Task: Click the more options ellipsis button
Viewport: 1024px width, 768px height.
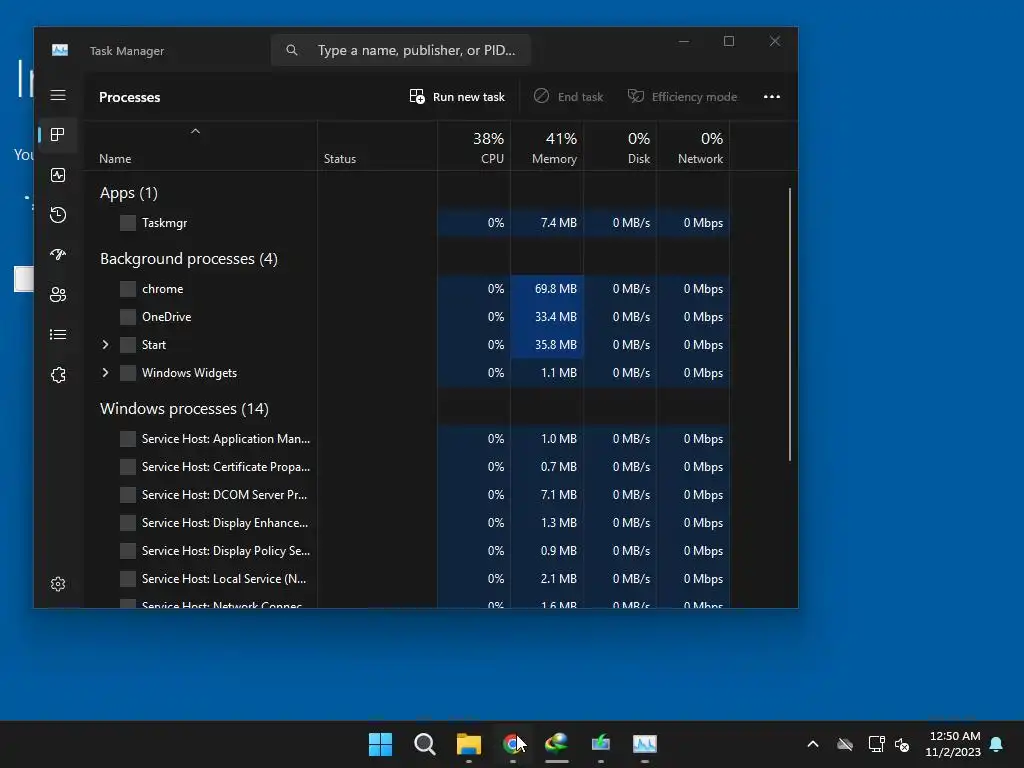Action: (x=772, y=97)
